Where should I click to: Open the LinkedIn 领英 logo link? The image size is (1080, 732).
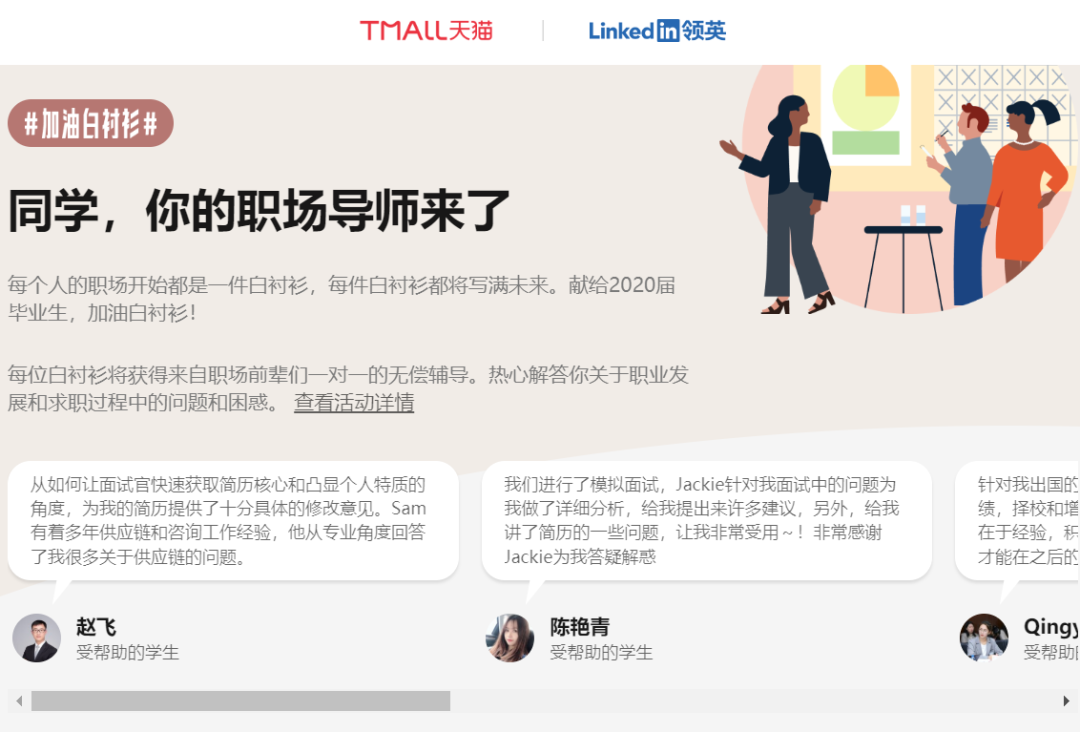[657, 30]
